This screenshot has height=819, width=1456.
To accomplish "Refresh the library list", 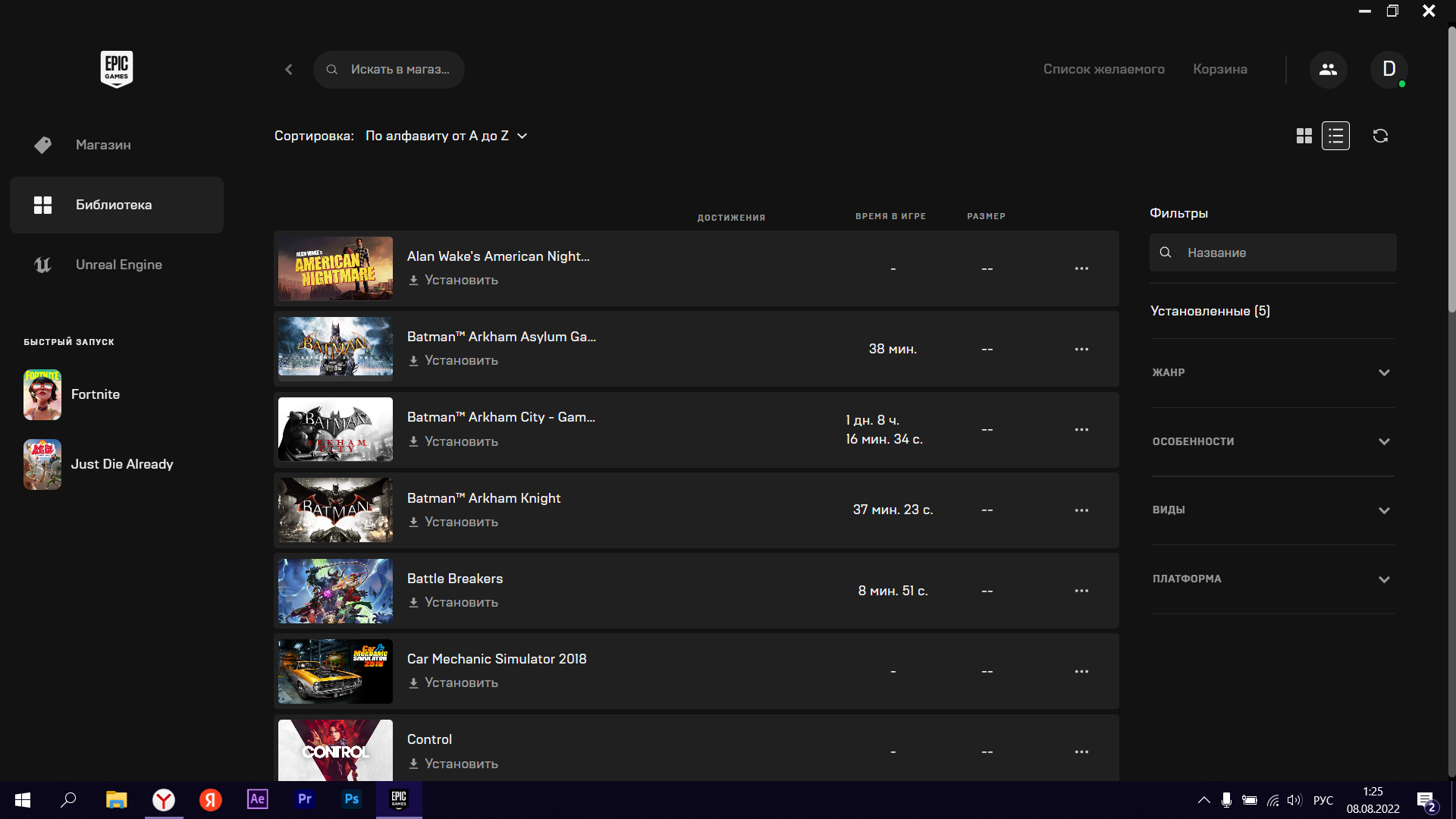I will (1380, 136).
